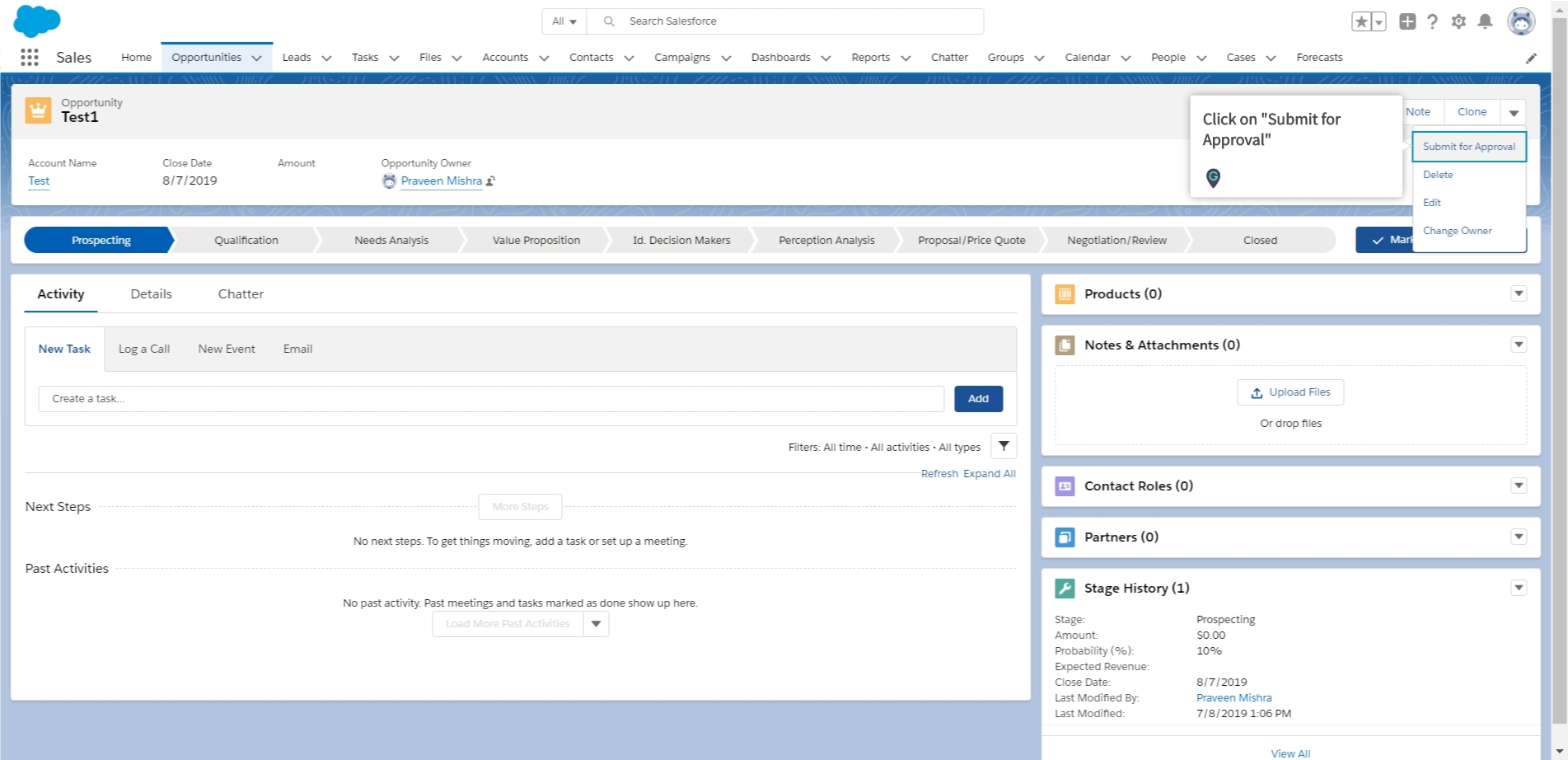Expand the Accounts tab chevron

[x=544, y=58]
